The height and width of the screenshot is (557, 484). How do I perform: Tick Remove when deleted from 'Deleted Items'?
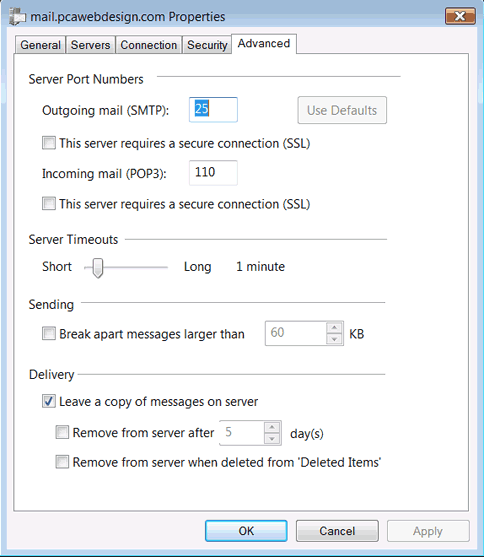pos(62,462)
